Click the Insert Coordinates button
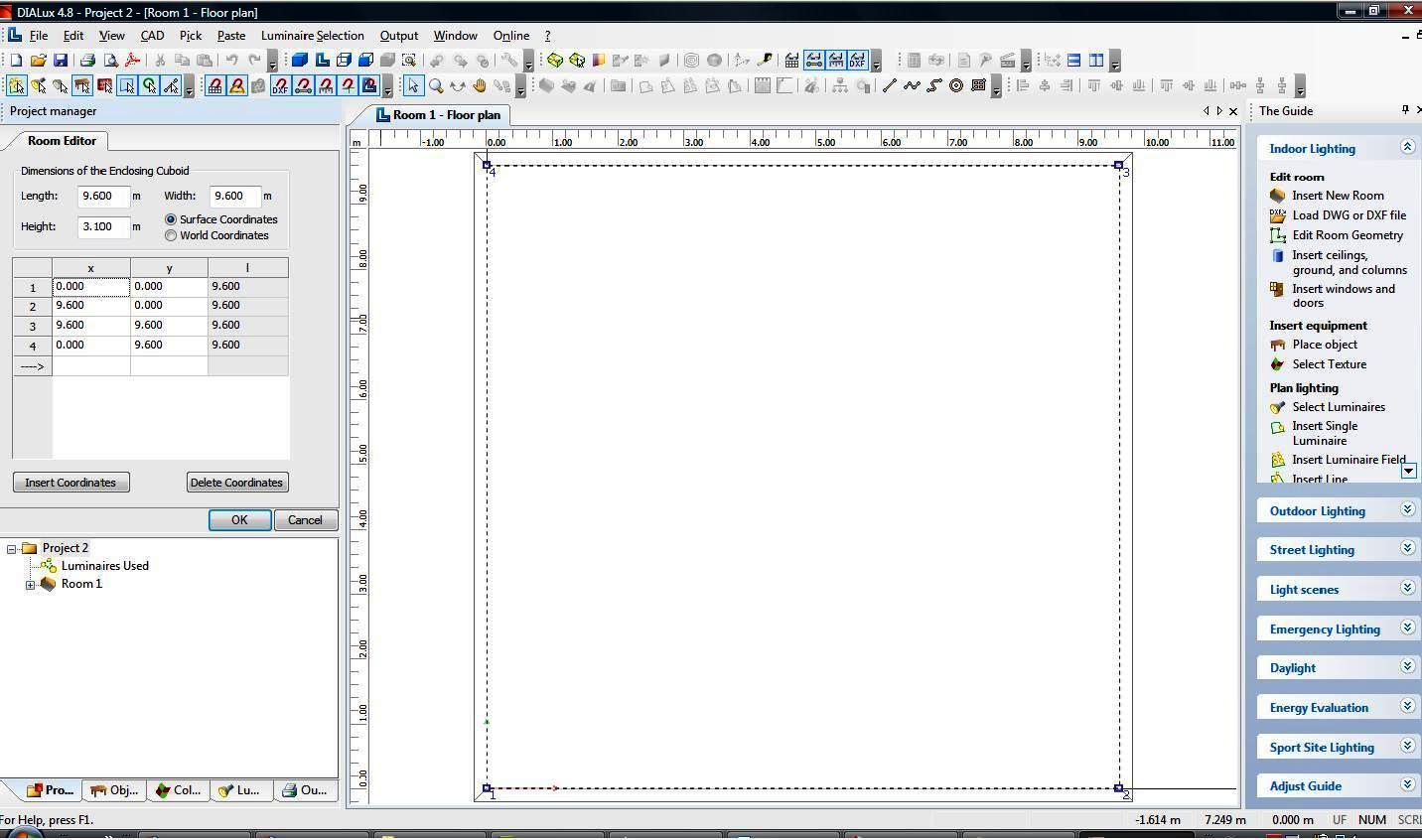Screen dimensions: 1422x840 tap(71, 483)
